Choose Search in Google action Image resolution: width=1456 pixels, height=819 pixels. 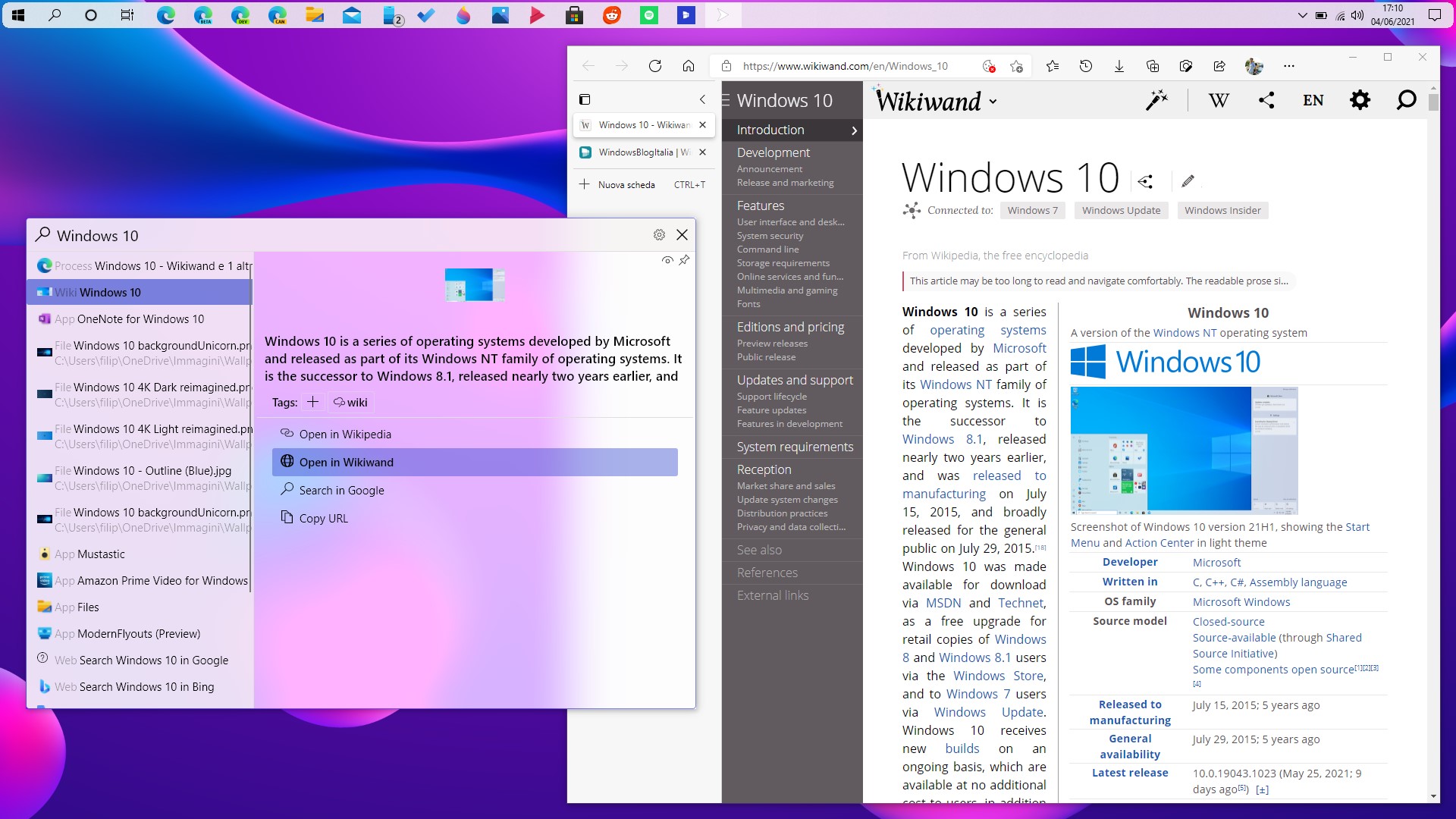point(475,490)
